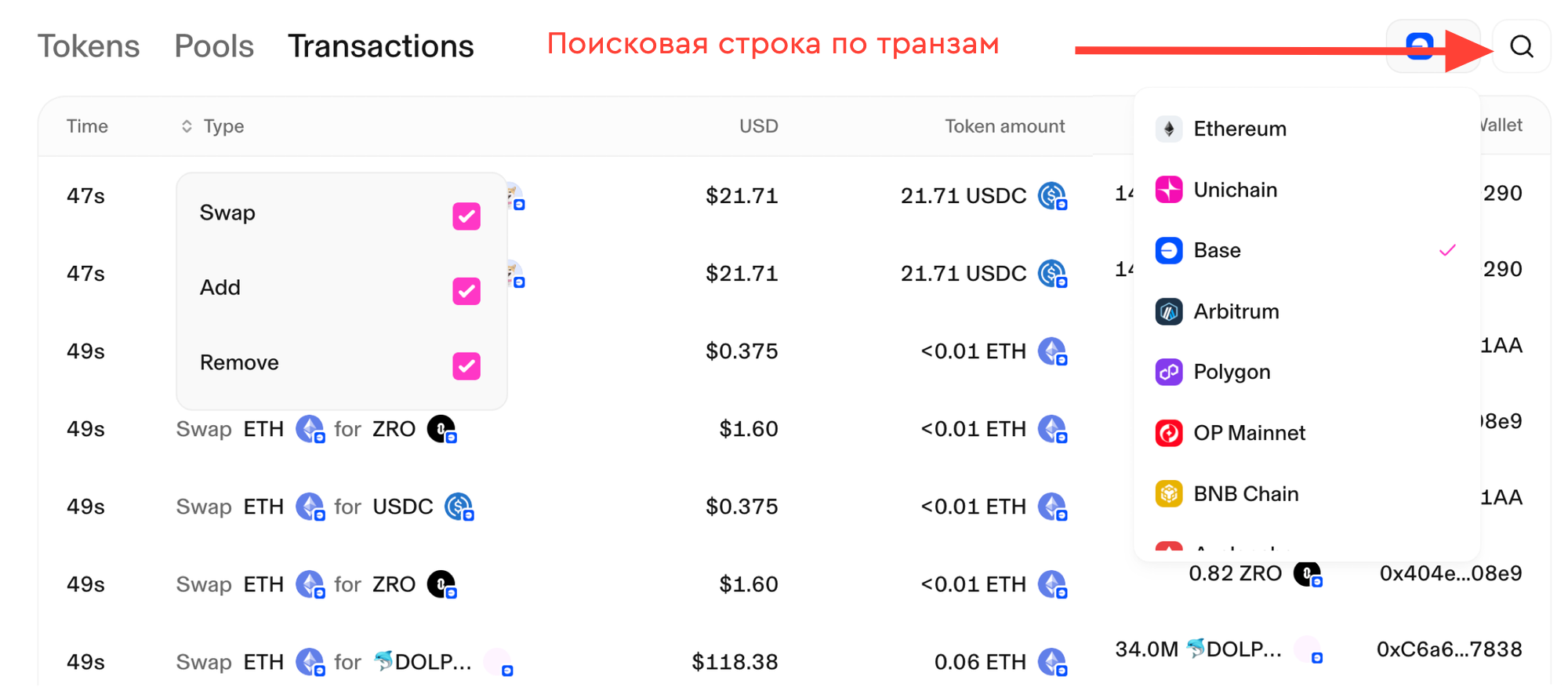
Task: Click USDC token icon in ETH for USDC swap
Action: click(459, 507)
